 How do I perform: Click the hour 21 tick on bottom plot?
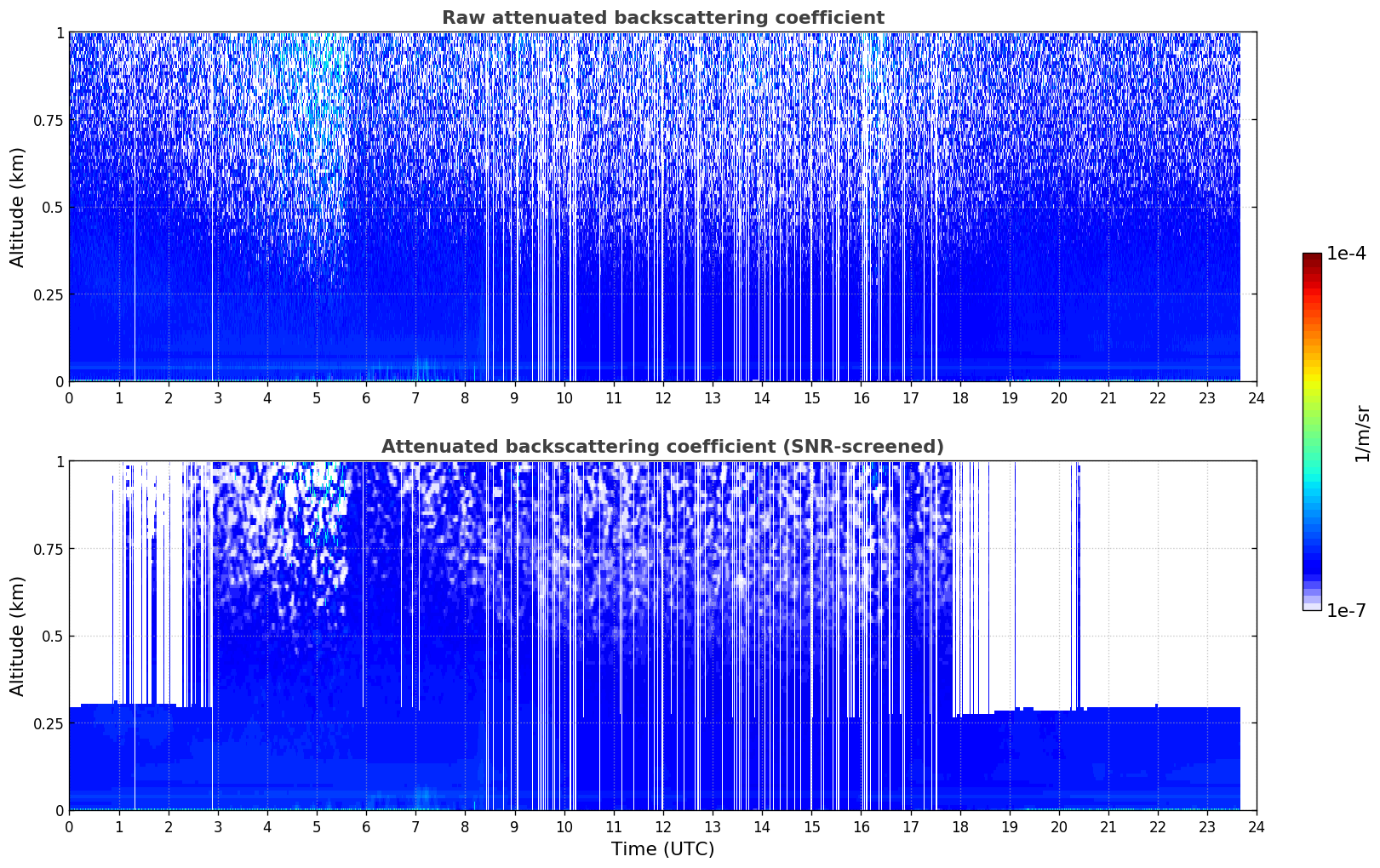tap(1108, 826)
